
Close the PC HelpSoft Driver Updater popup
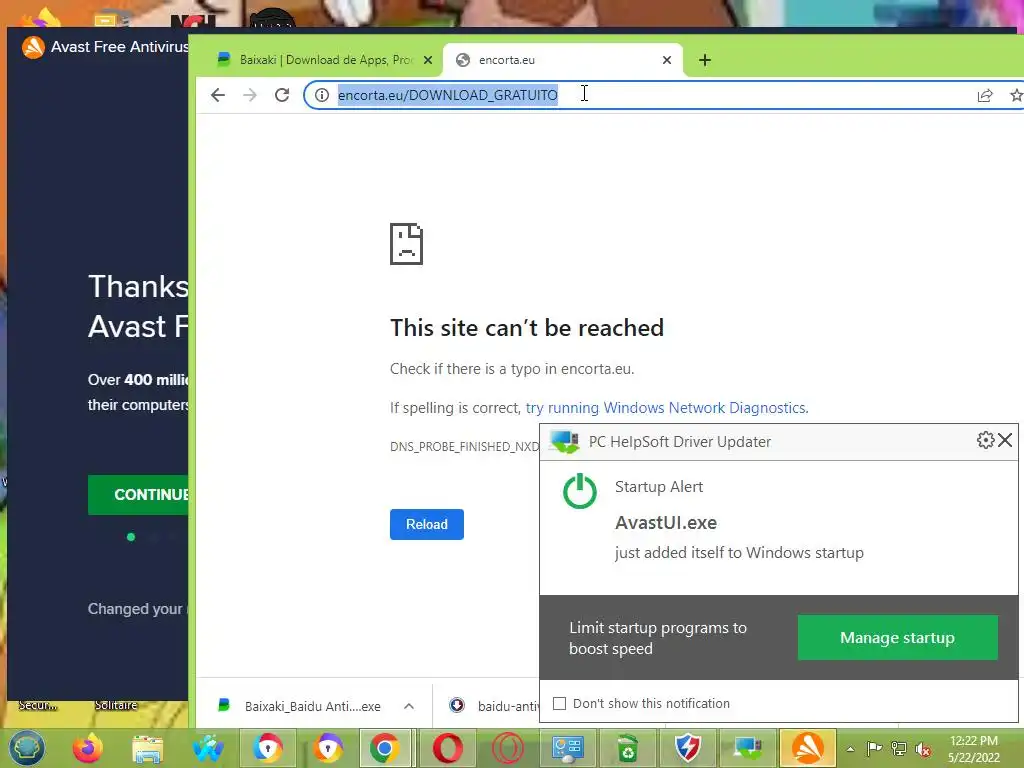coord(1006,440)
